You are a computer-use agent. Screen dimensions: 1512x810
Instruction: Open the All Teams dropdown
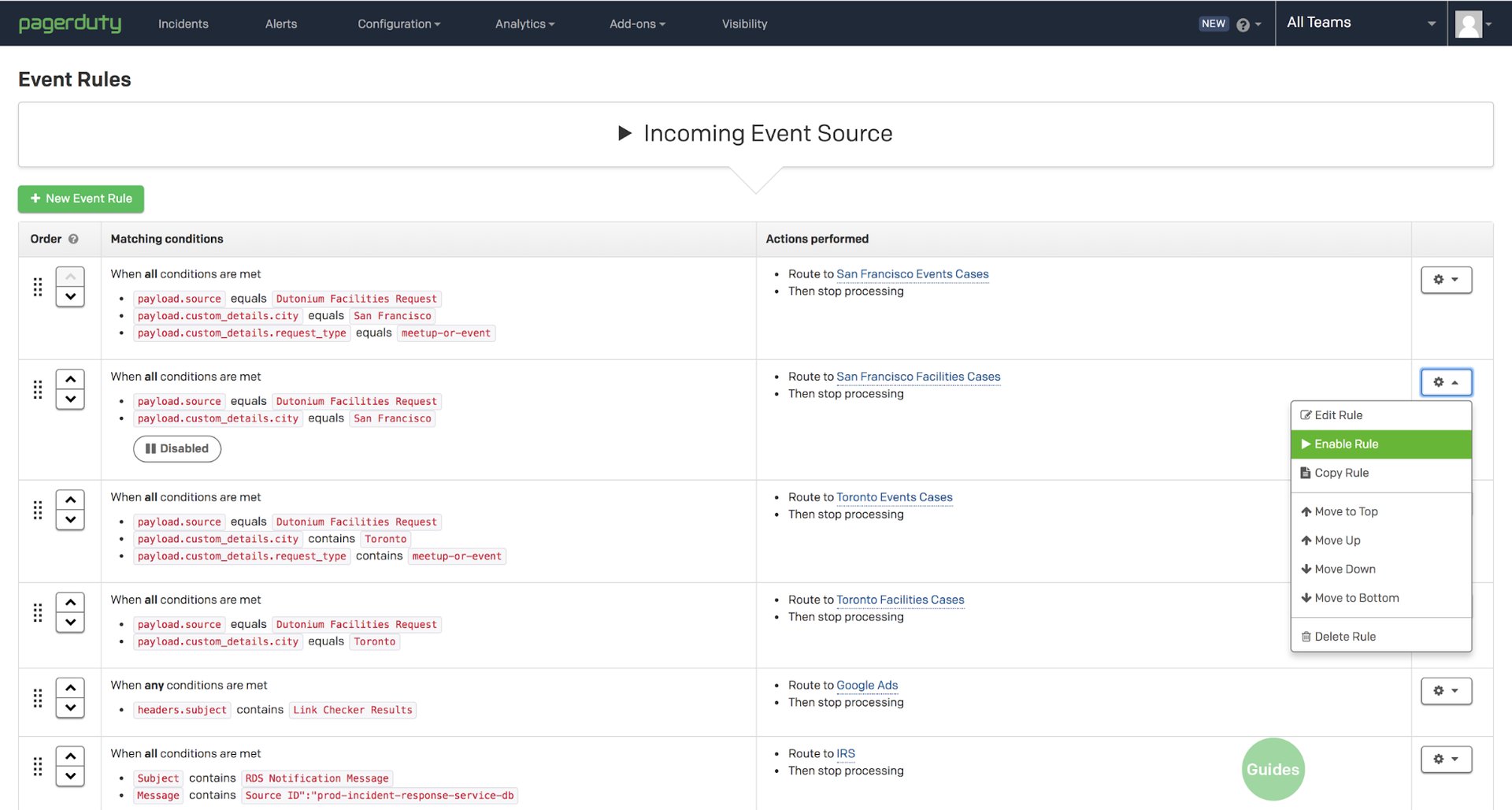coord(1360,23)
